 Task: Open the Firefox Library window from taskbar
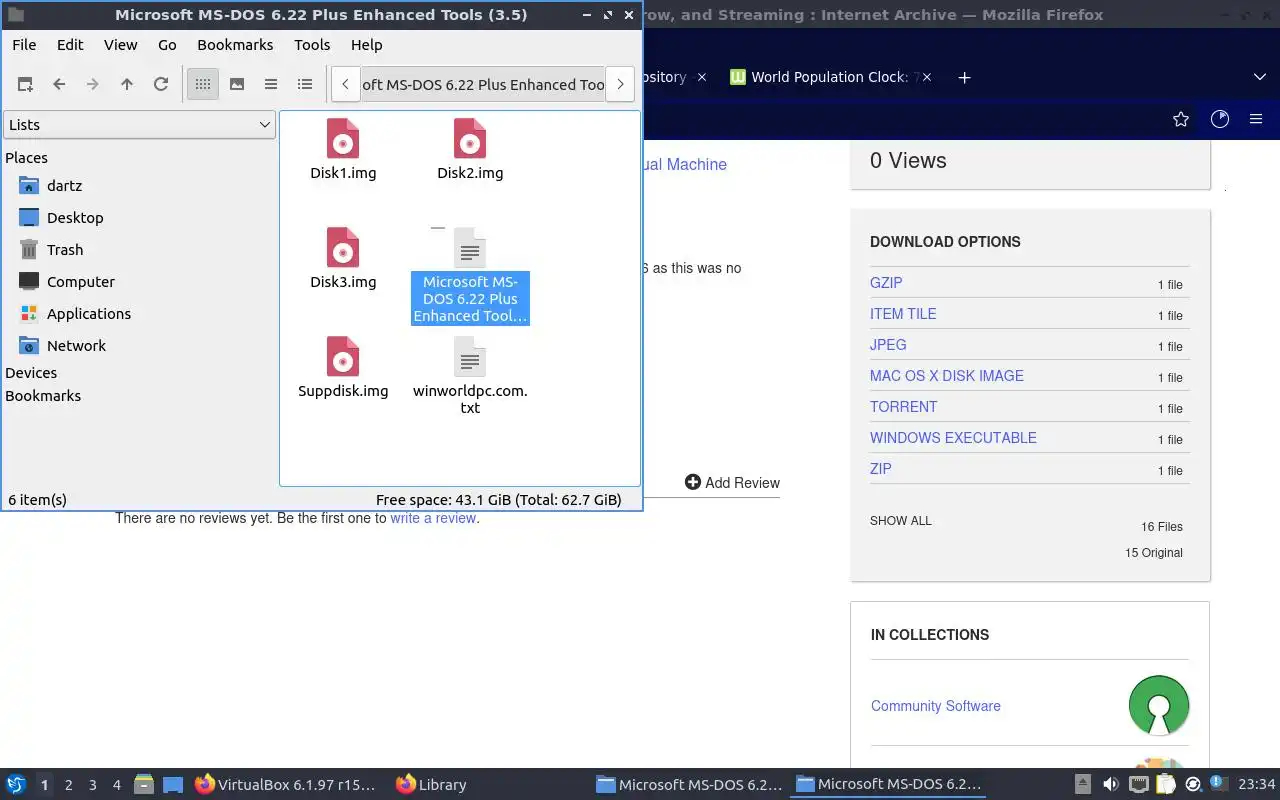431,785
